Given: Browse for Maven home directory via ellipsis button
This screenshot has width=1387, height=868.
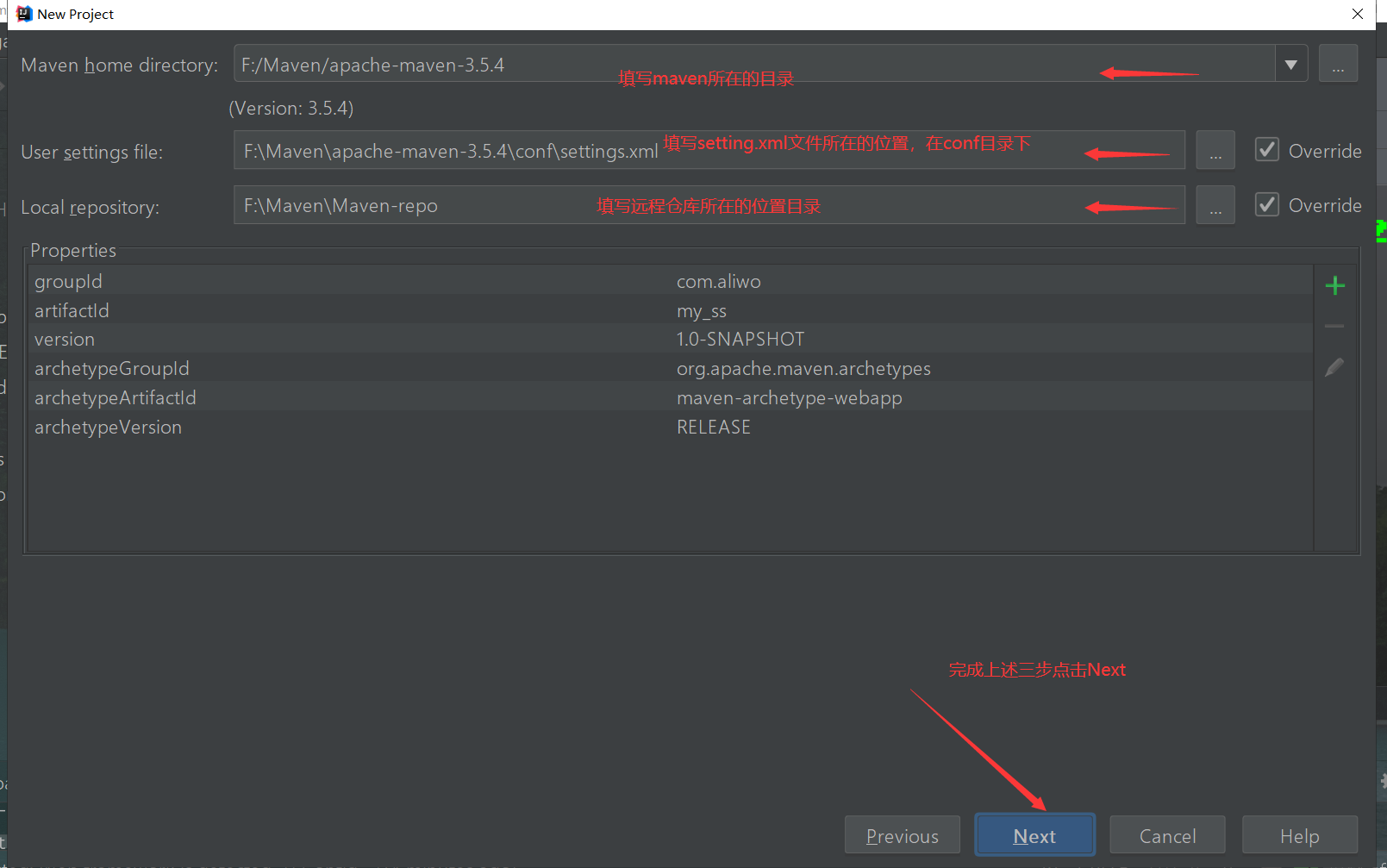Looking at the screenshot, I should click(1338, 63).
